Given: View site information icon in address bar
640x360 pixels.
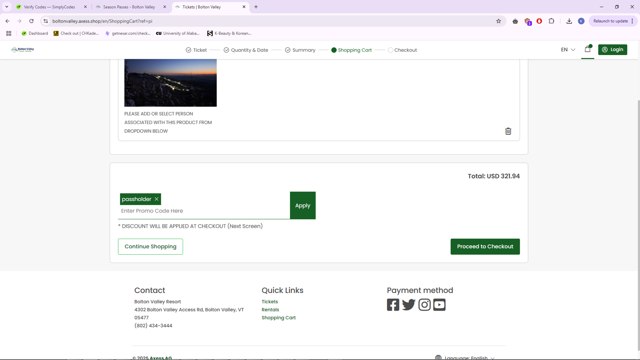Looking at the screenshot, I should click(x=46, y=21).
